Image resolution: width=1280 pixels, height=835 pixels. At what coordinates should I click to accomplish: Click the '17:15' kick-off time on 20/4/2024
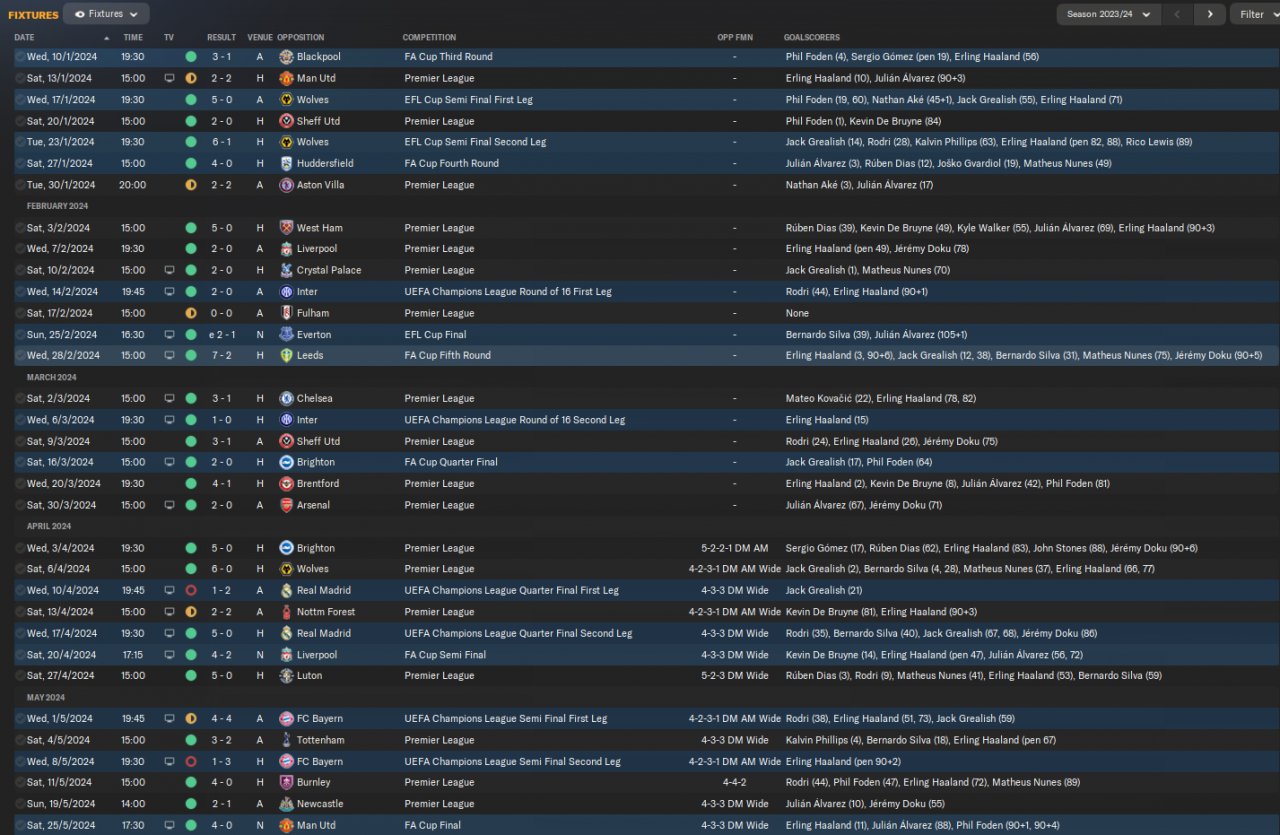coord(133,655)
